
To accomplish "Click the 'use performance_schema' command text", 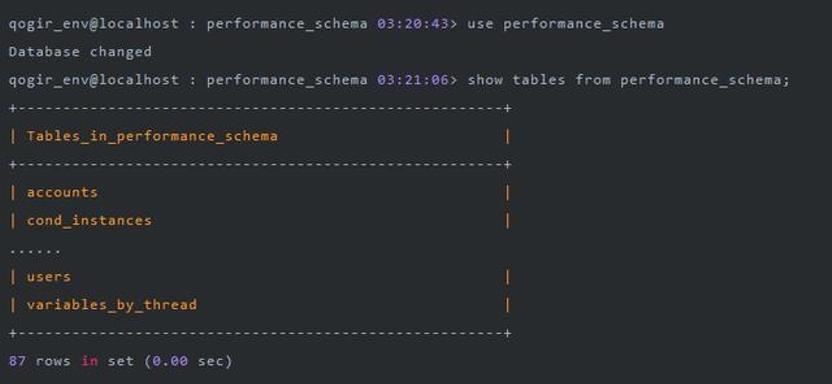I will (x=565, y=24).
